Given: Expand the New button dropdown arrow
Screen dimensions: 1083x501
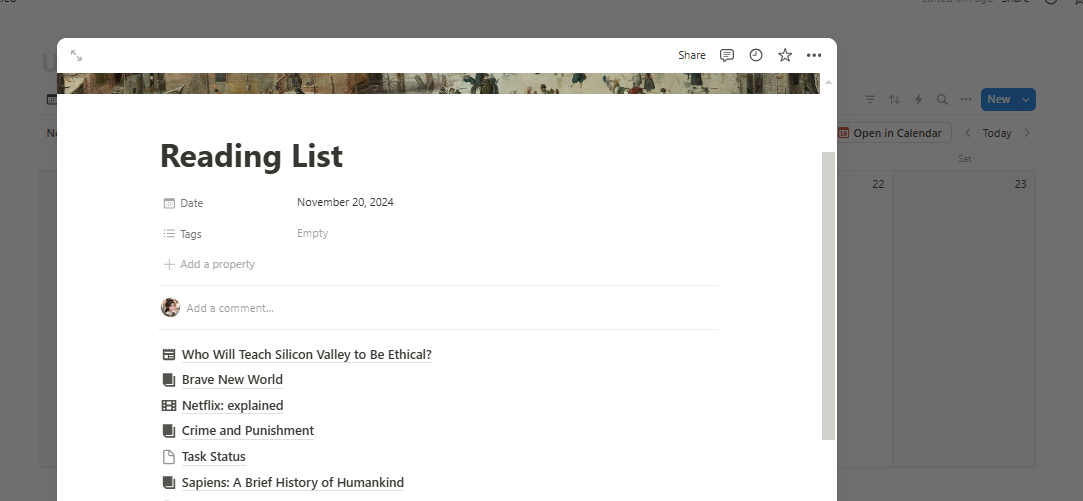Looking at the screenshot, I should 1026,100.
